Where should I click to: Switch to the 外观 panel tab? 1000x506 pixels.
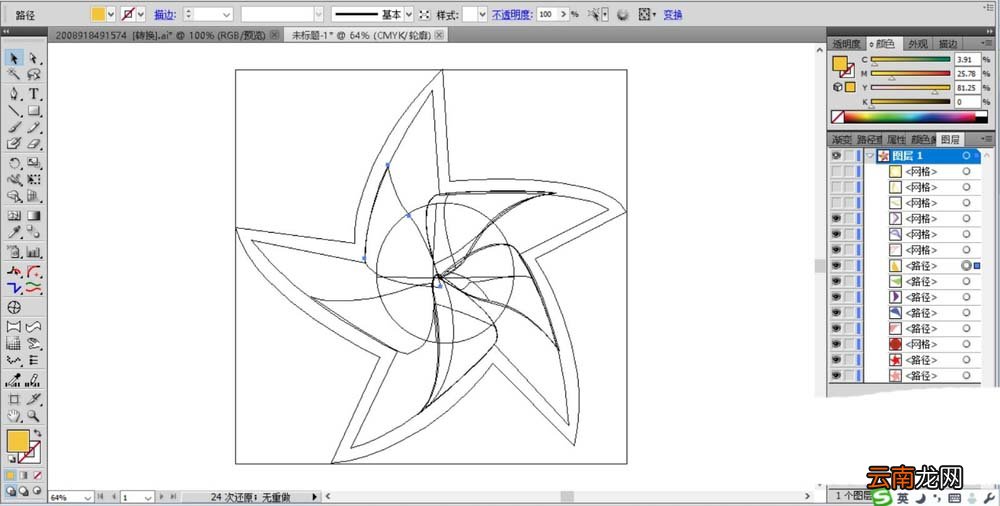click(918, 43)
